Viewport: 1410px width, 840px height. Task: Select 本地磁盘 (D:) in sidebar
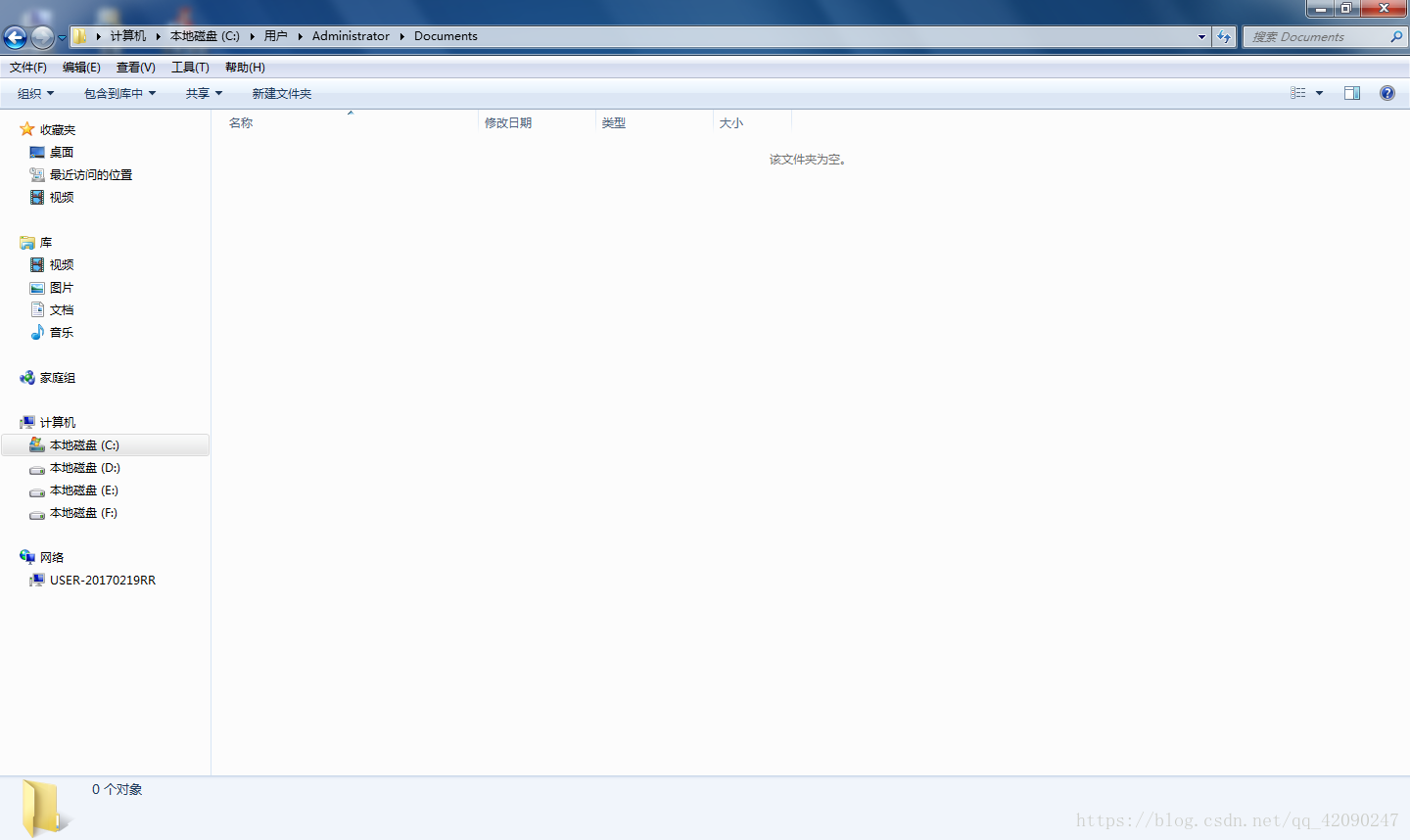coord(85,468)
